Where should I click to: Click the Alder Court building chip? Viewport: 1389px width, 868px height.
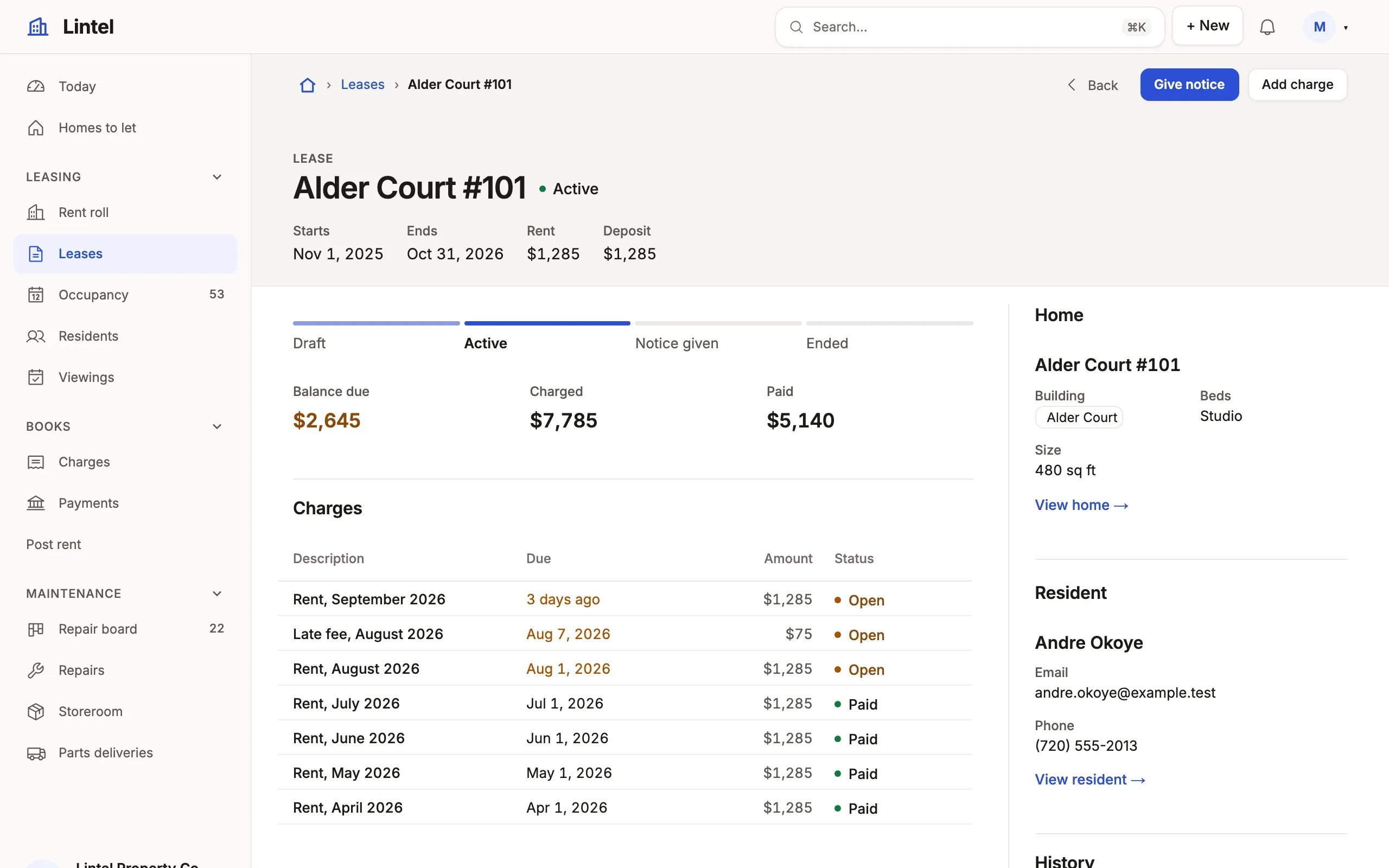click(x=1079, y=417)
